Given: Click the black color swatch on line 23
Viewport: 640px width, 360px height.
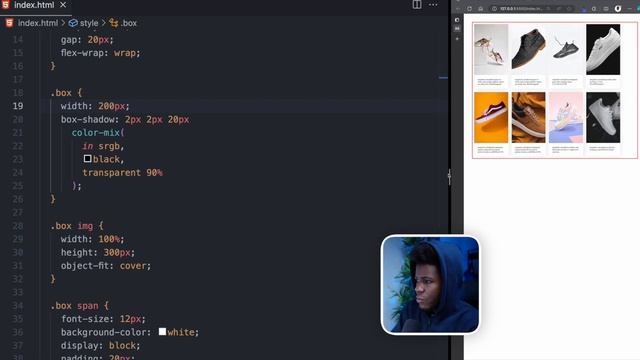Looking at the screenshot, I should coord(87,159).
